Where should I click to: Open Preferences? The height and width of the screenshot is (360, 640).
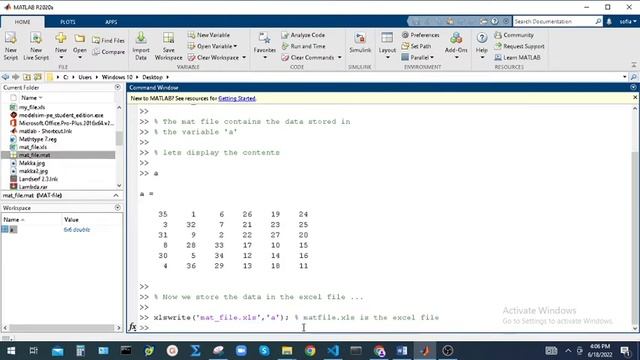(x=420, y=35)
